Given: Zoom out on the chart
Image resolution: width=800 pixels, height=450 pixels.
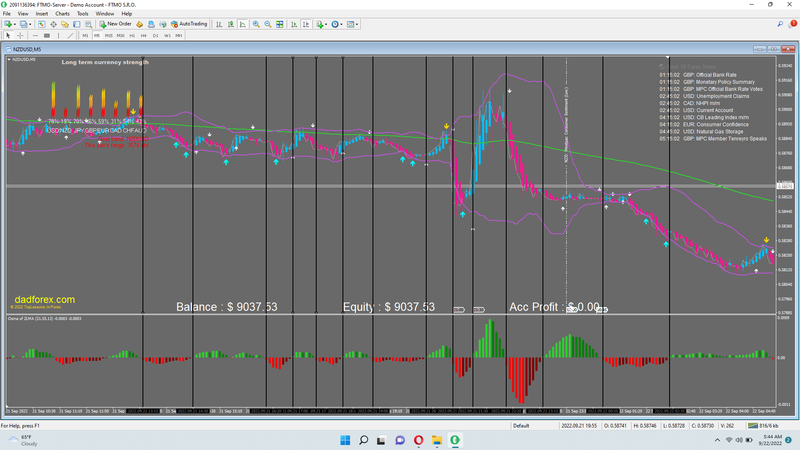Looking at the screenshot, I should 267,23.
